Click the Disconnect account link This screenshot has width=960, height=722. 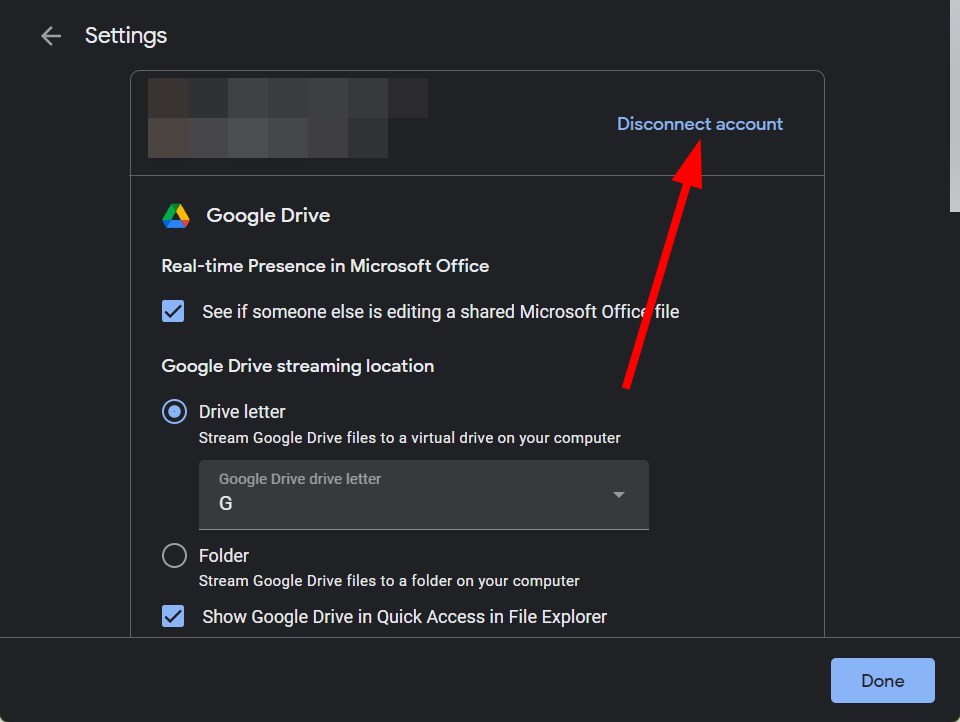(699, 123)
